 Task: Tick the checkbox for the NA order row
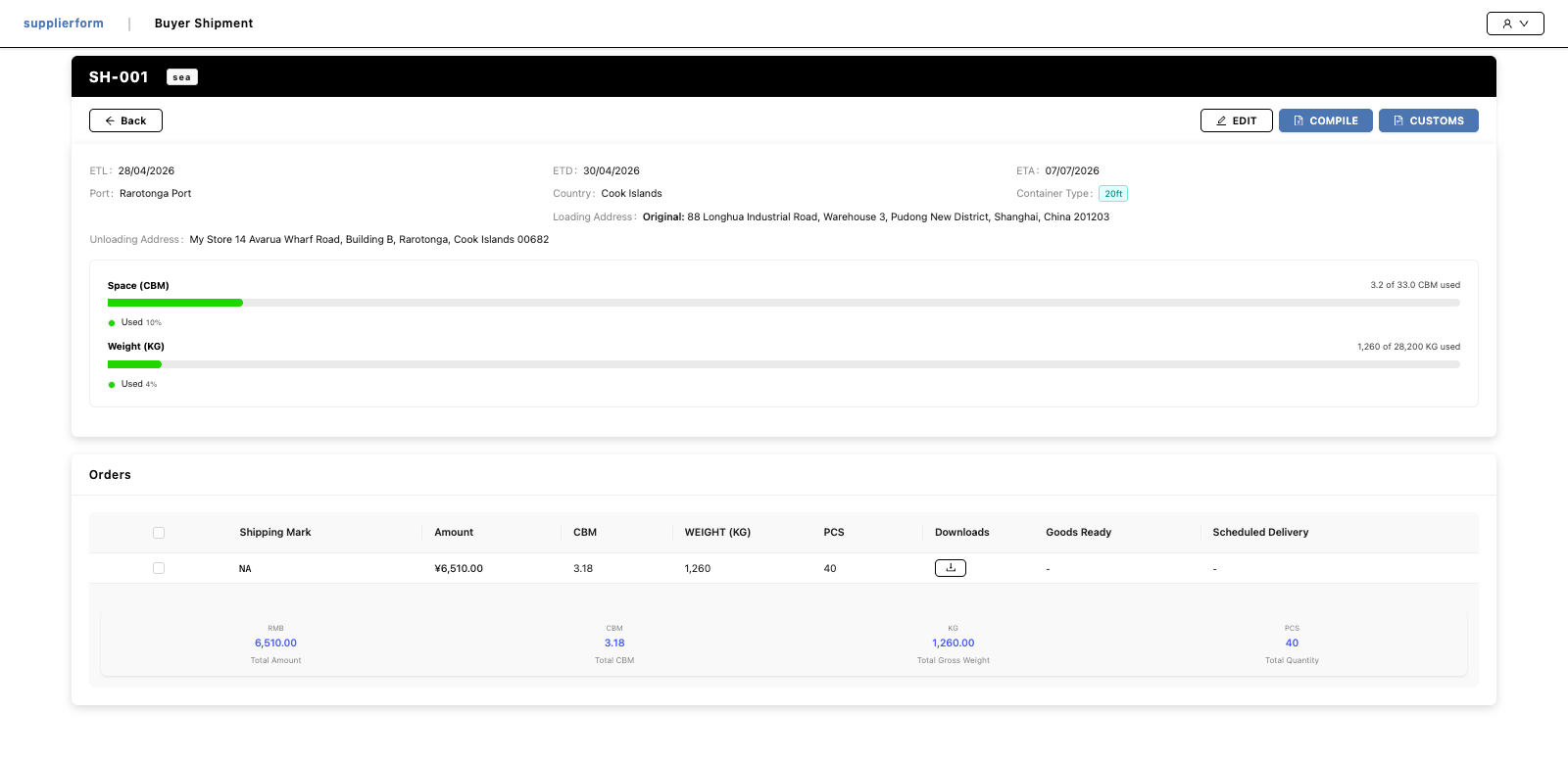point(159,568)
